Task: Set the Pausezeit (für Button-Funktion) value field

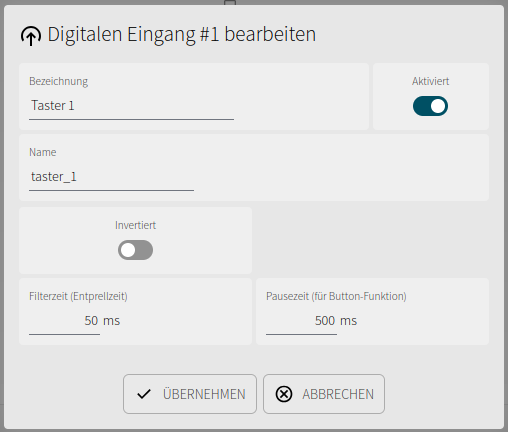Action: coord(301,321)
